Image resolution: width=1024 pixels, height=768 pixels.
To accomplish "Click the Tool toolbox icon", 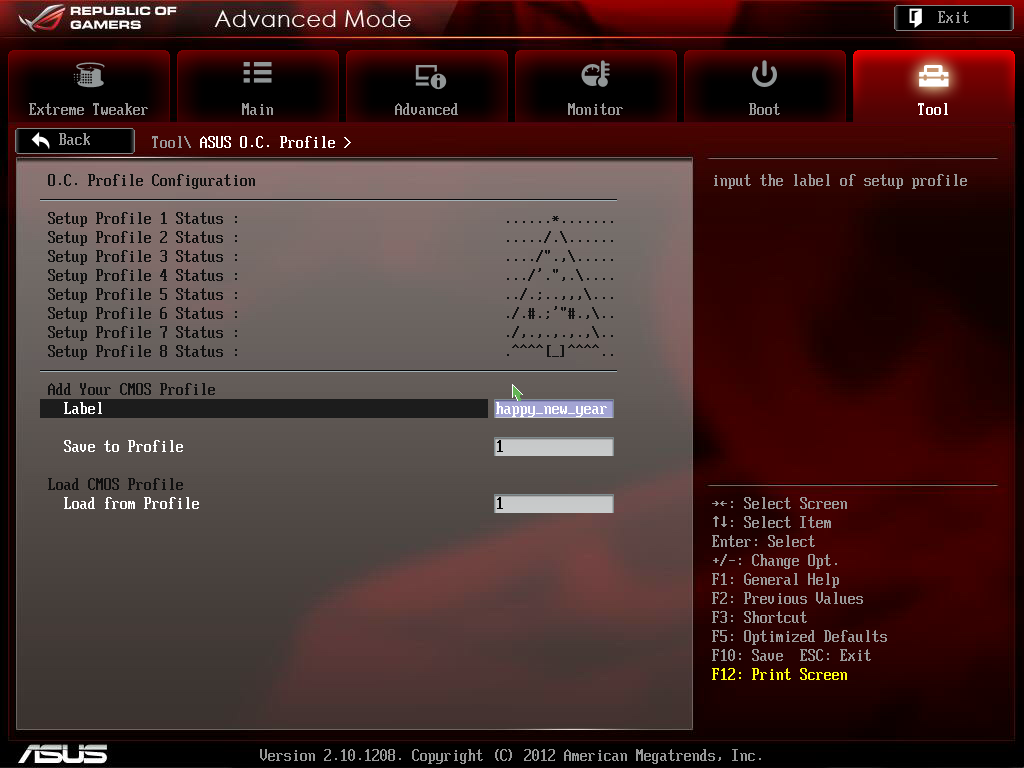I will pos(933,76).
